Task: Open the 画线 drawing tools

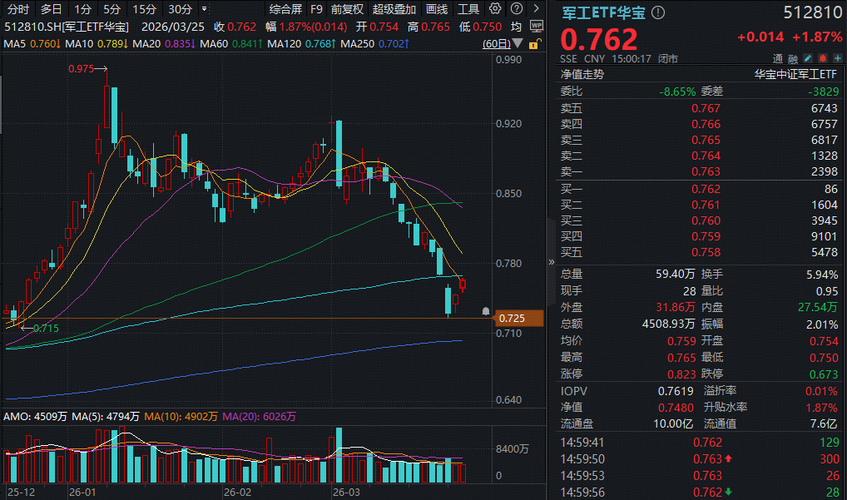Action: coord(437,9)
